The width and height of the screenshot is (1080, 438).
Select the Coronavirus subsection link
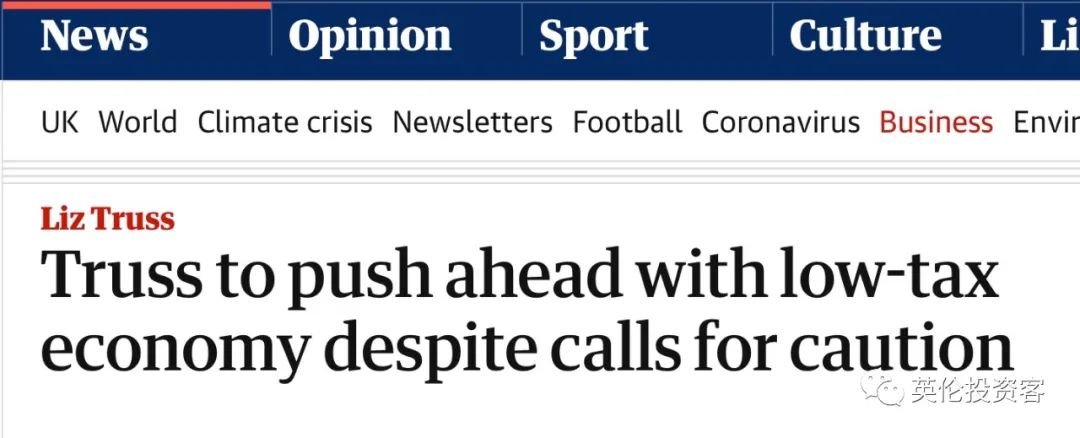[x=780, y=122]
